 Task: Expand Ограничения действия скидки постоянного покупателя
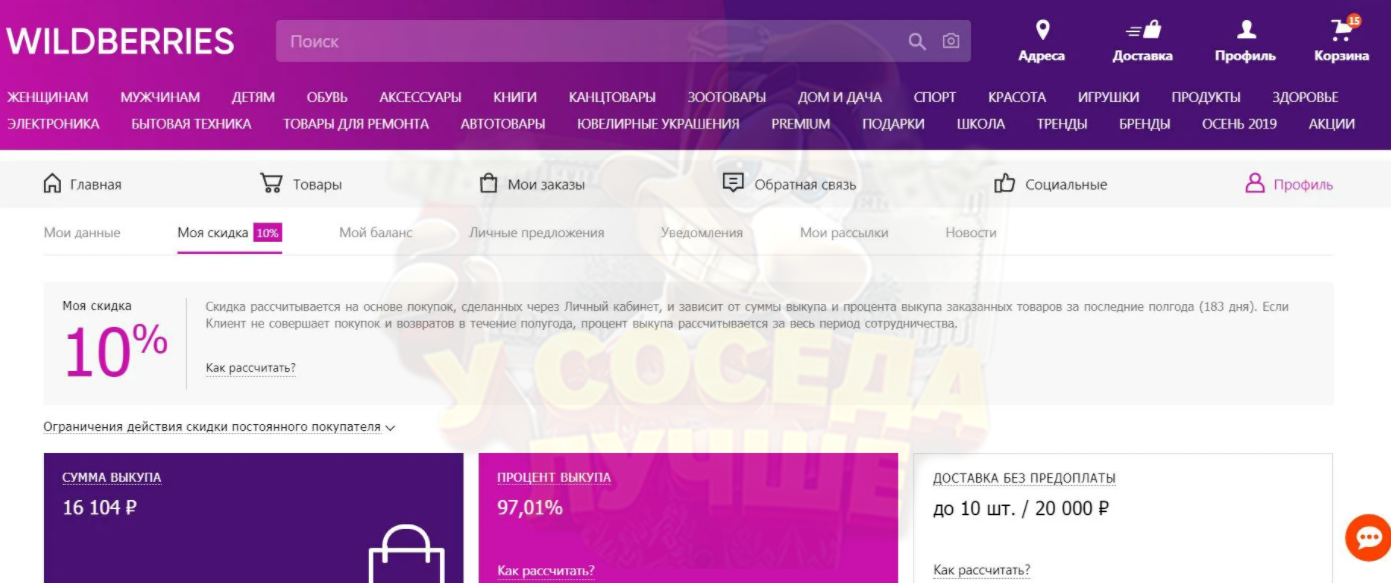[219, 427]
